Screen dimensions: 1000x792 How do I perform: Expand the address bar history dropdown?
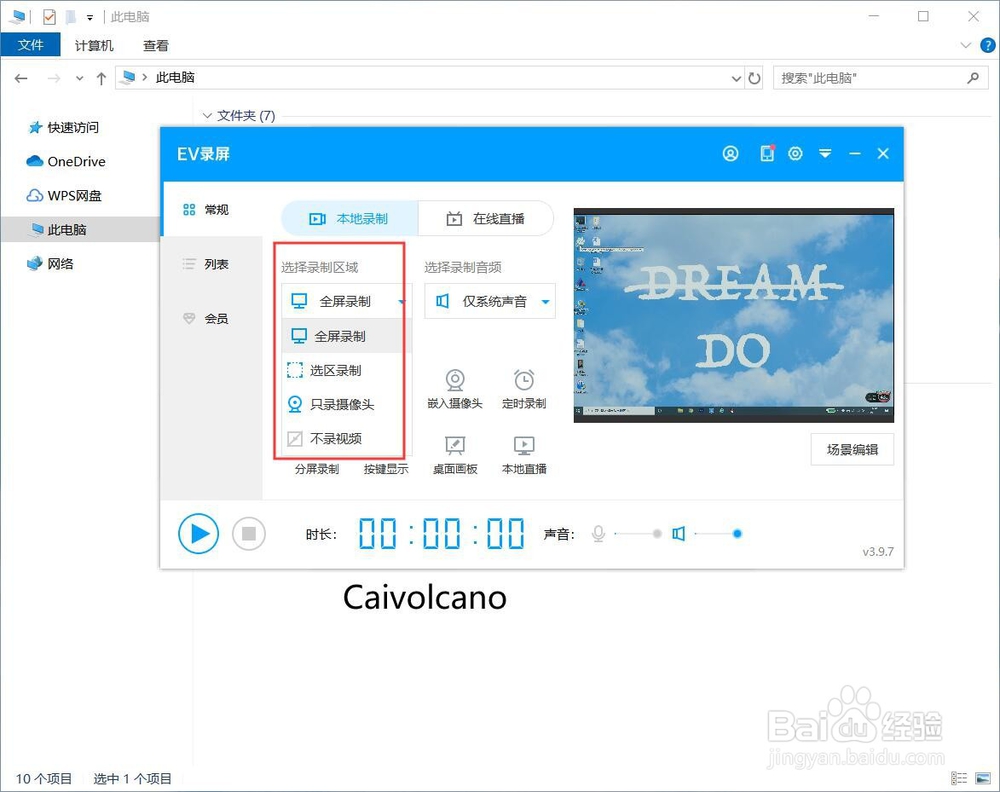(736, 78)
